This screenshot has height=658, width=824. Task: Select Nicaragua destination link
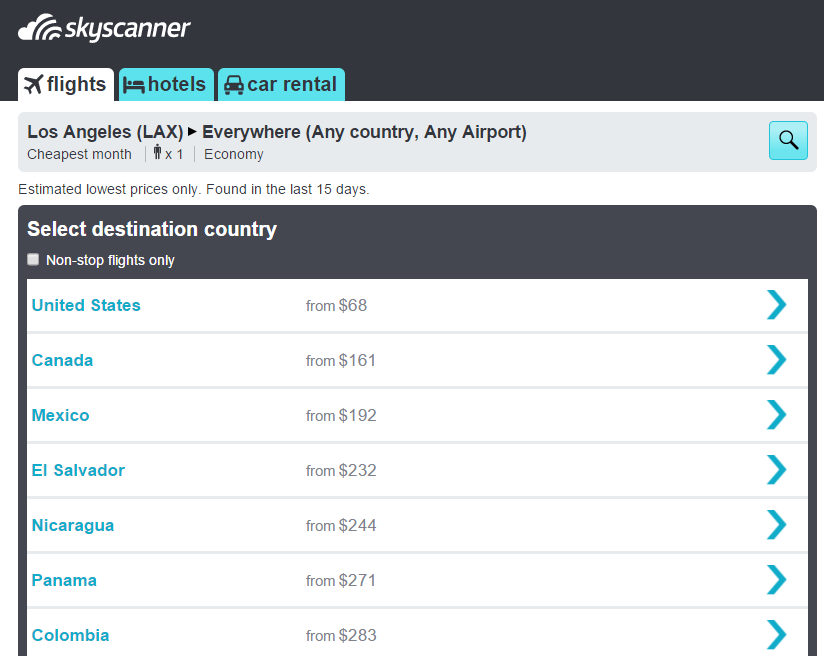pos(73,526)
